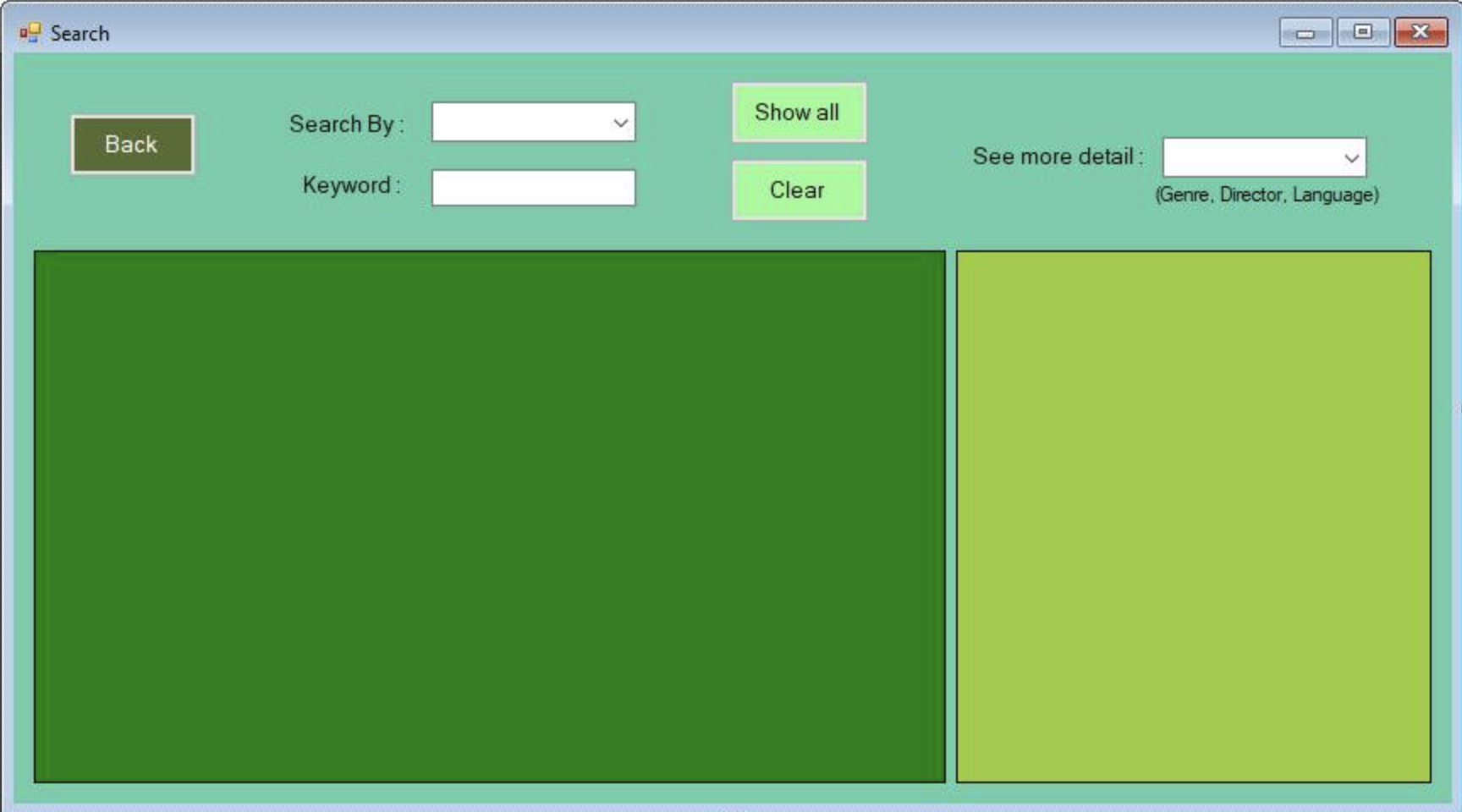Click inside the dark green results panel
This screenshot has width=1462, height=812.
click(x=489, y=516)
